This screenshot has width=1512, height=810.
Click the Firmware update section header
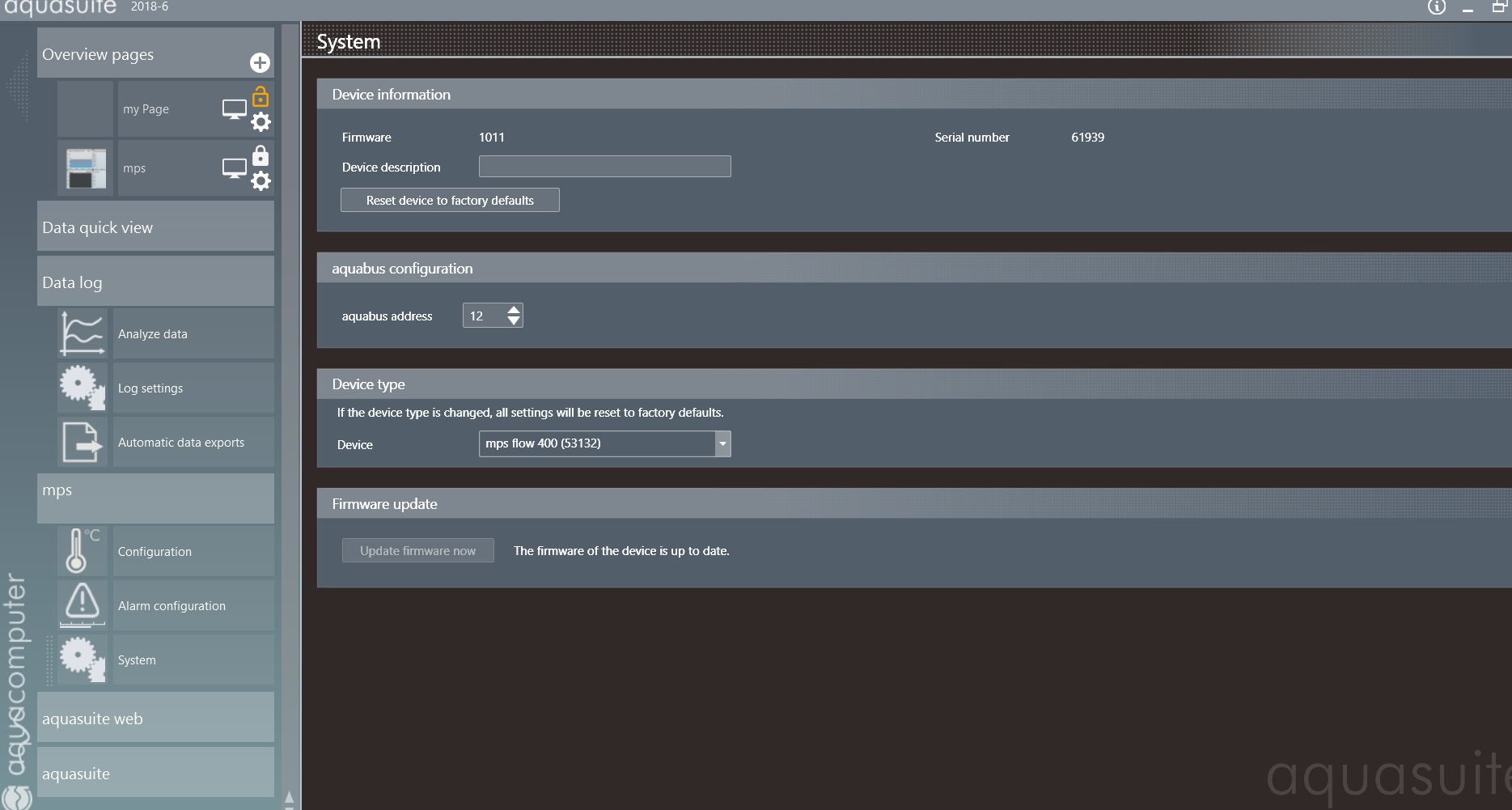click(914, 503)
